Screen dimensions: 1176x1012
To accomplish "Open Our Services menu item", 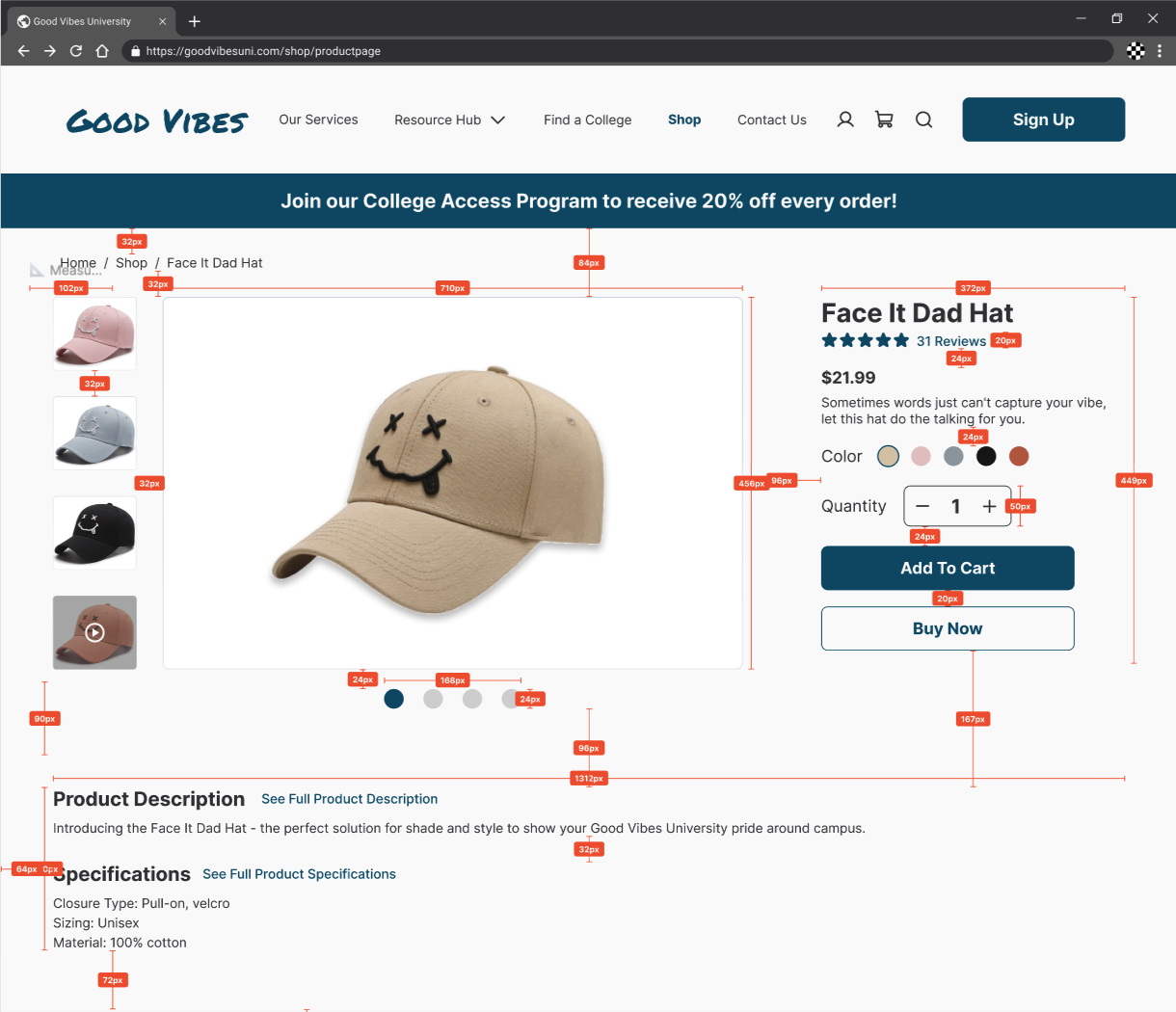I will 318,120.
